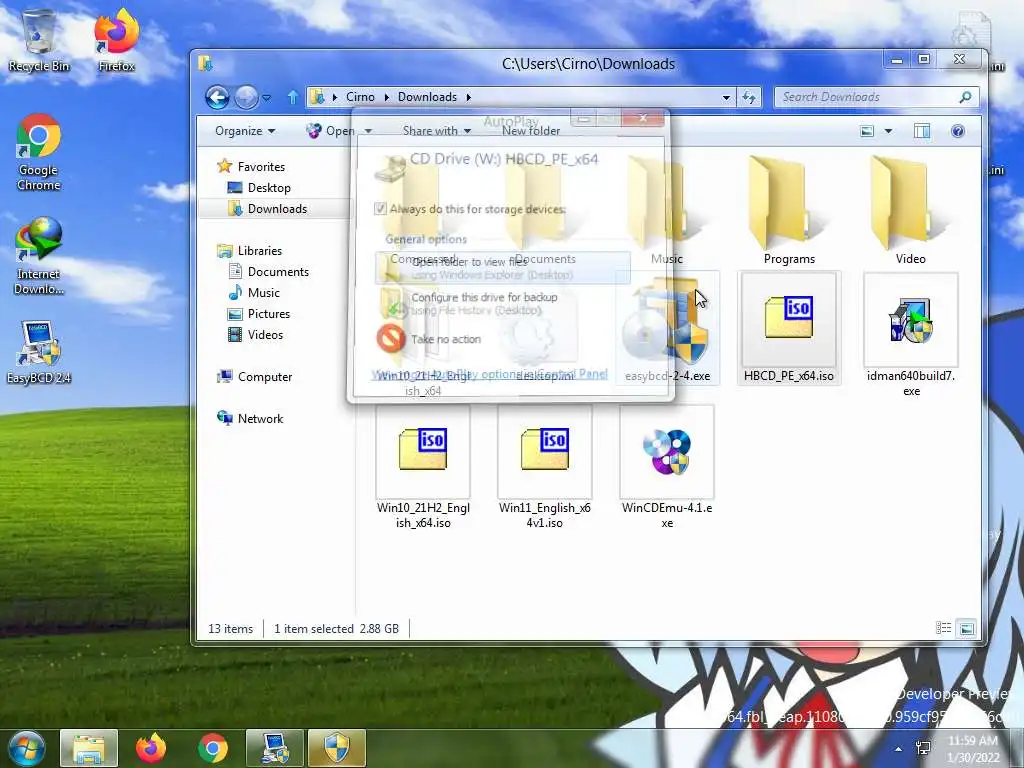Launch the EasyBCD 2.4 desktop shortcut
Viewport: 1024px width, 768px height.
[39, 351]
